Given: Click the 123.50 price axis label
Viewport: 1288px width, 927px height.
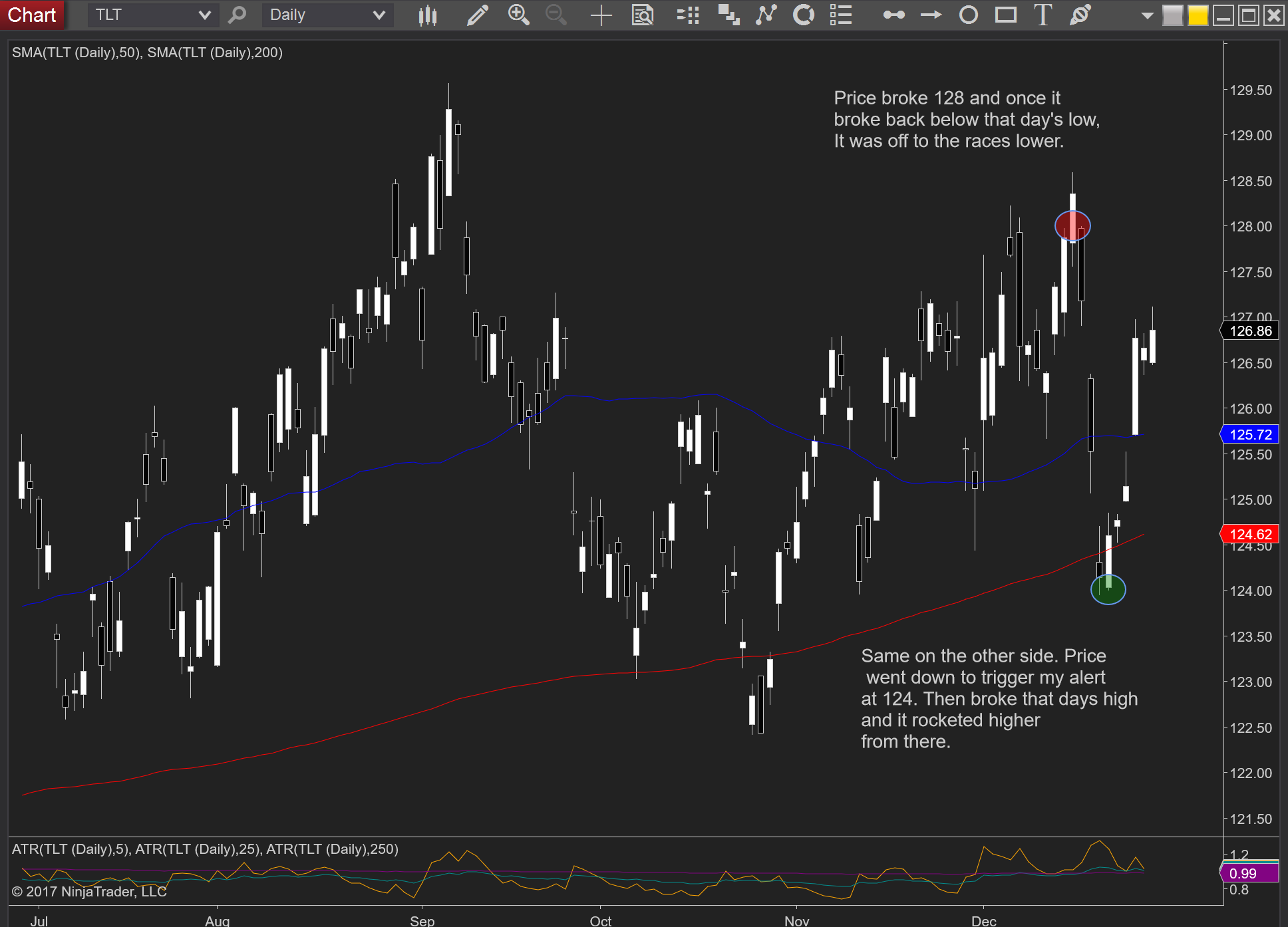Looking at the screenshot, I should pyautogui.click(x=1251, y=637).
